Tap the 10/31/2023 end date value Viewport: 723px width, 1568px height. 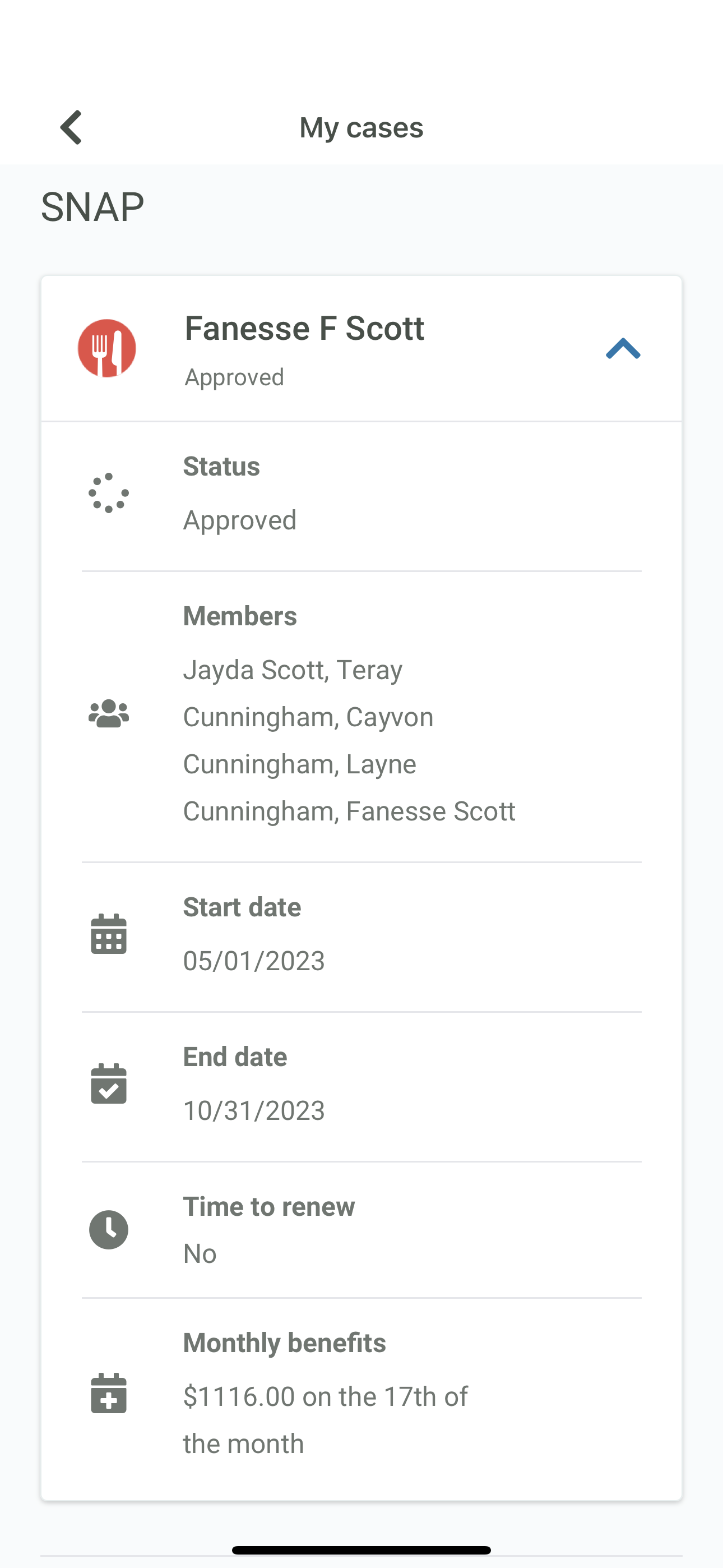click(x=254, y=1110)
